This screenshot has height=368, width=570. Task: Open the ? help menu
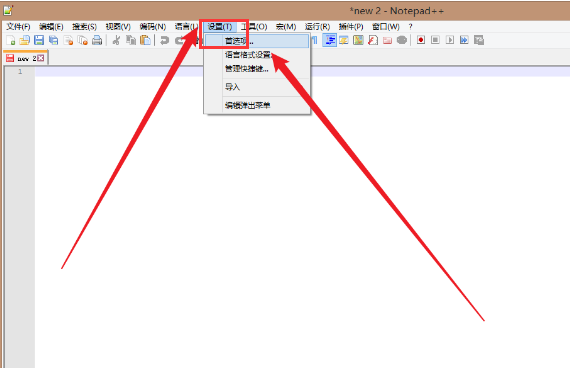pos(410,27)
